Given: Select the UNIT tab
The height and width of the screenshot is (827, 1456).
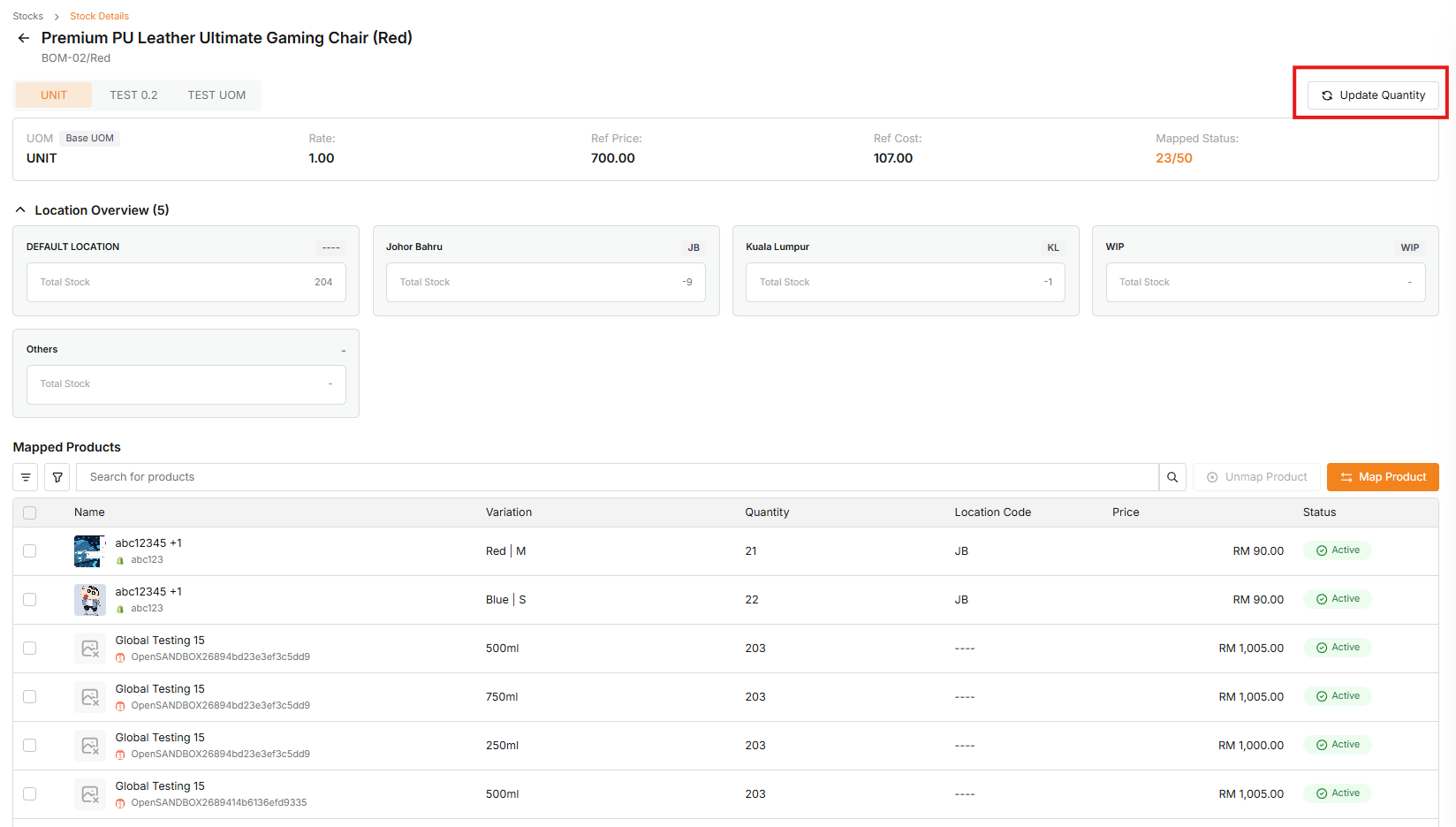Looking at the screenshot, I should [54, 95].
